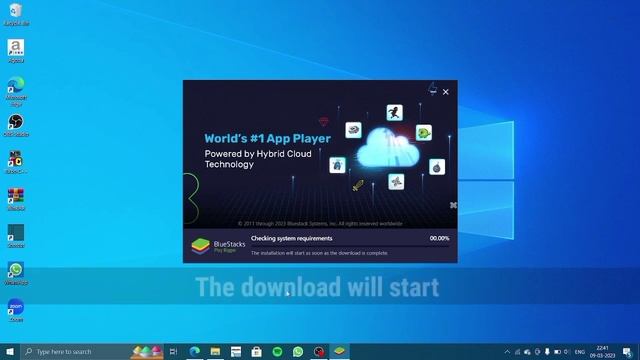
Task: Open the Agoda desktop shortcut
Action: (x=16, y=51)
